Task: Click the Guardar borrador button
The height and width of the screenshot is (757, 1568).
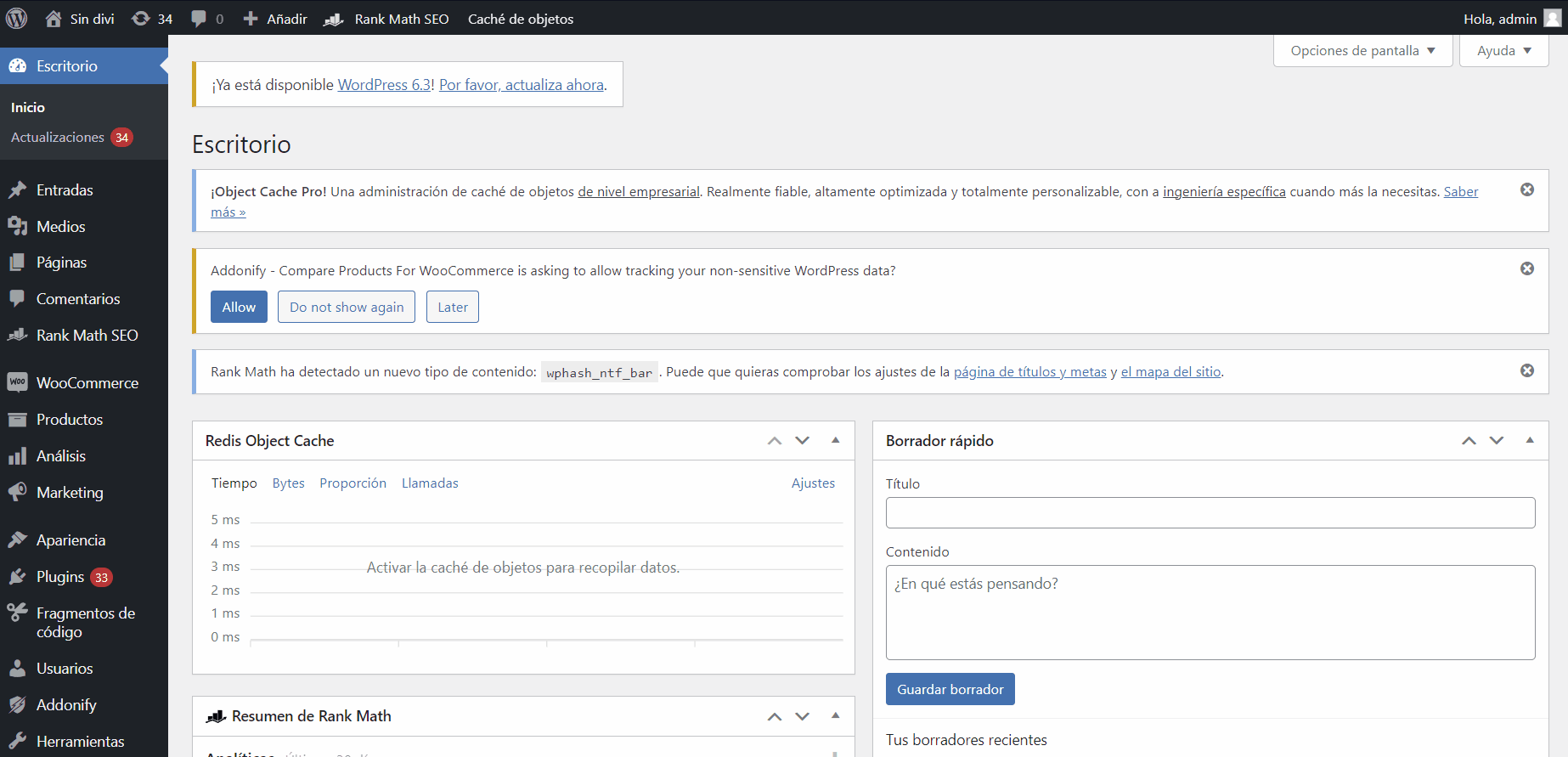Action: click(950, 689)
